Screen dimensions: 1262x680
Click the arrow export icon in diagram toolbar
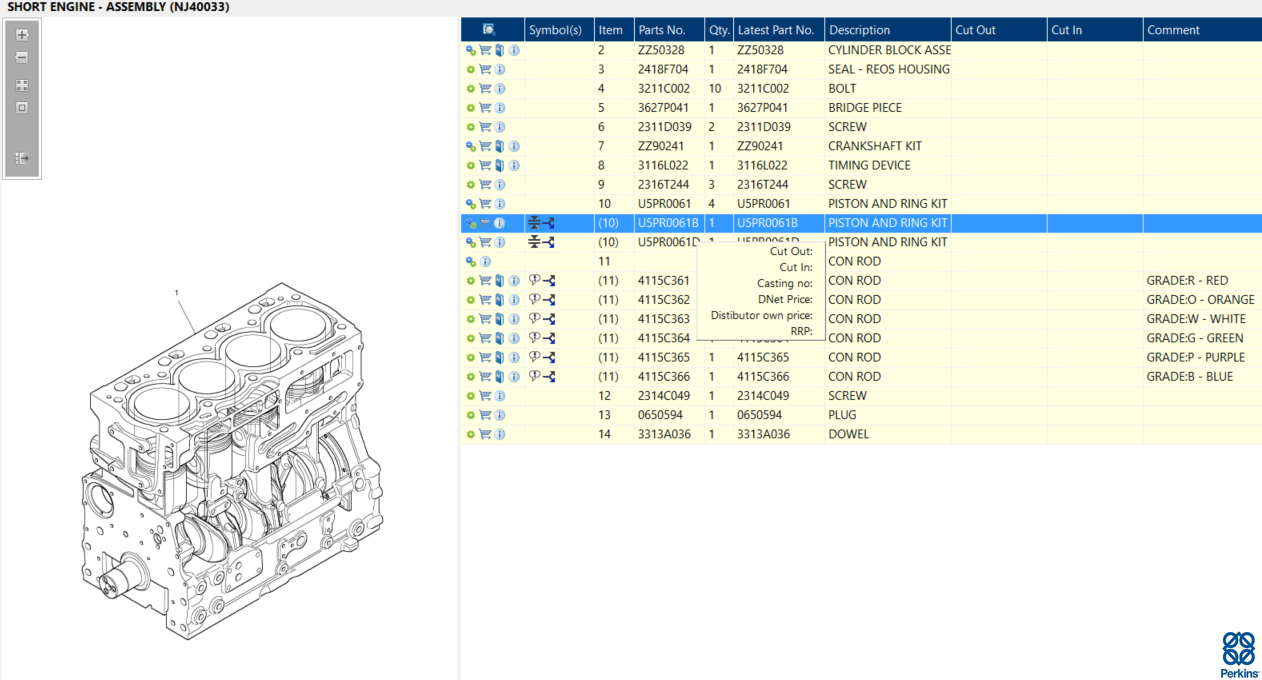point(22,158)
